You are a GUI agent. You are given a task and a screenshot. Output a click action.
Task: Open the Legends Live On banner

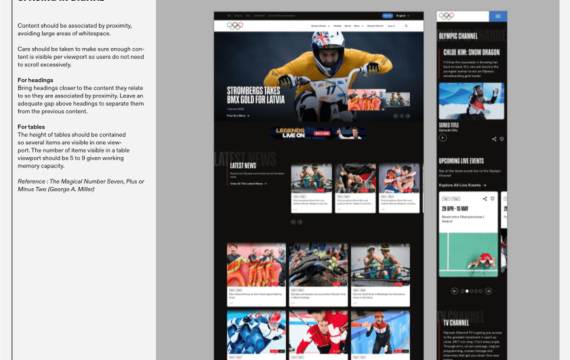click(318, 133)
